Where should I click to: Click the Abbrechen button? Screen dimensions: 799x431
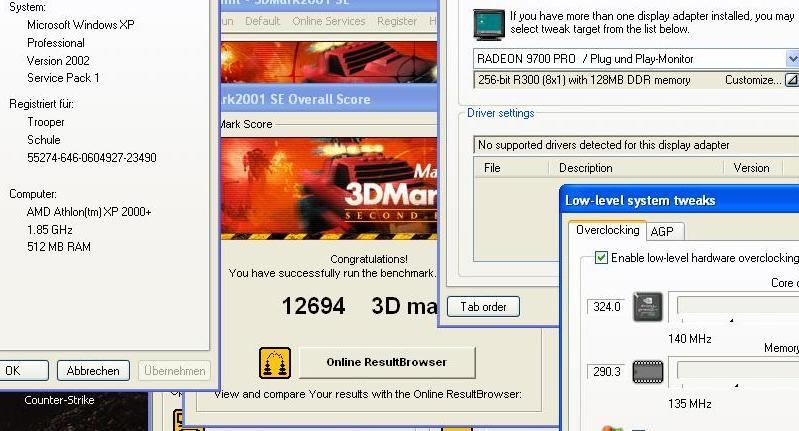[x=93, y=370]
